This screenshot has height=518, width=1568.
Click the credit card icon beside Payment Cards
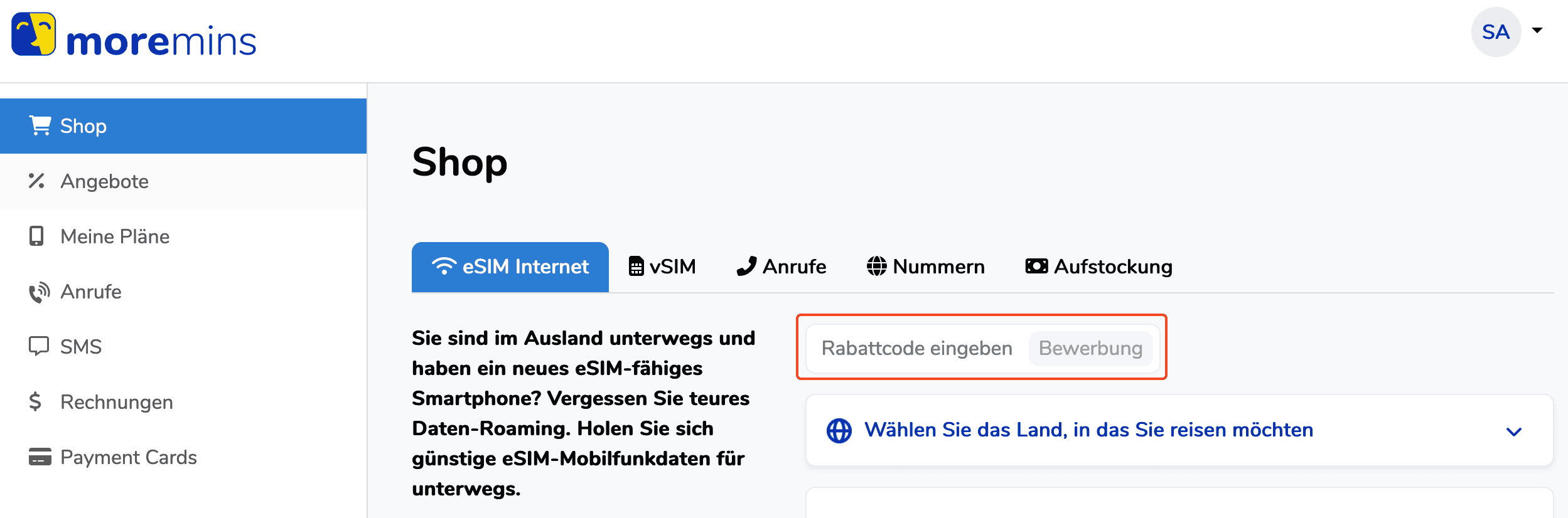(40, 457)
